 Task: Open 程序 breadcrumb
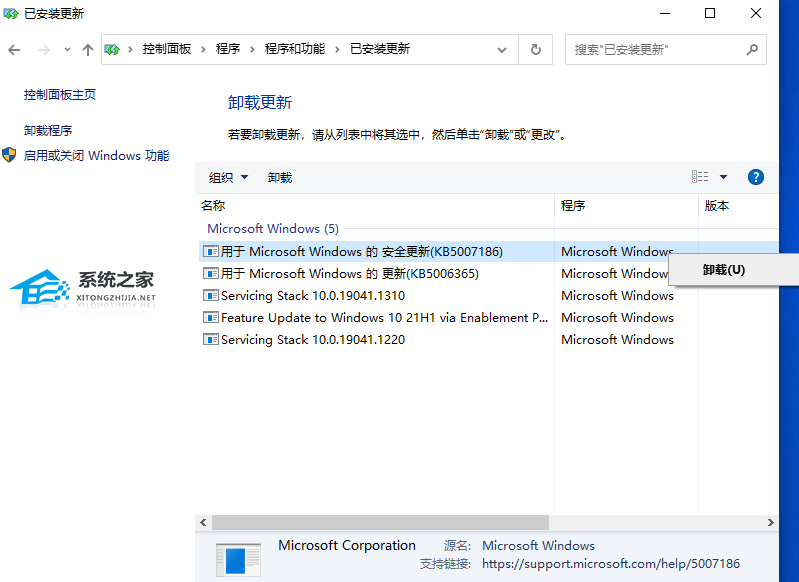click(227, 49)
